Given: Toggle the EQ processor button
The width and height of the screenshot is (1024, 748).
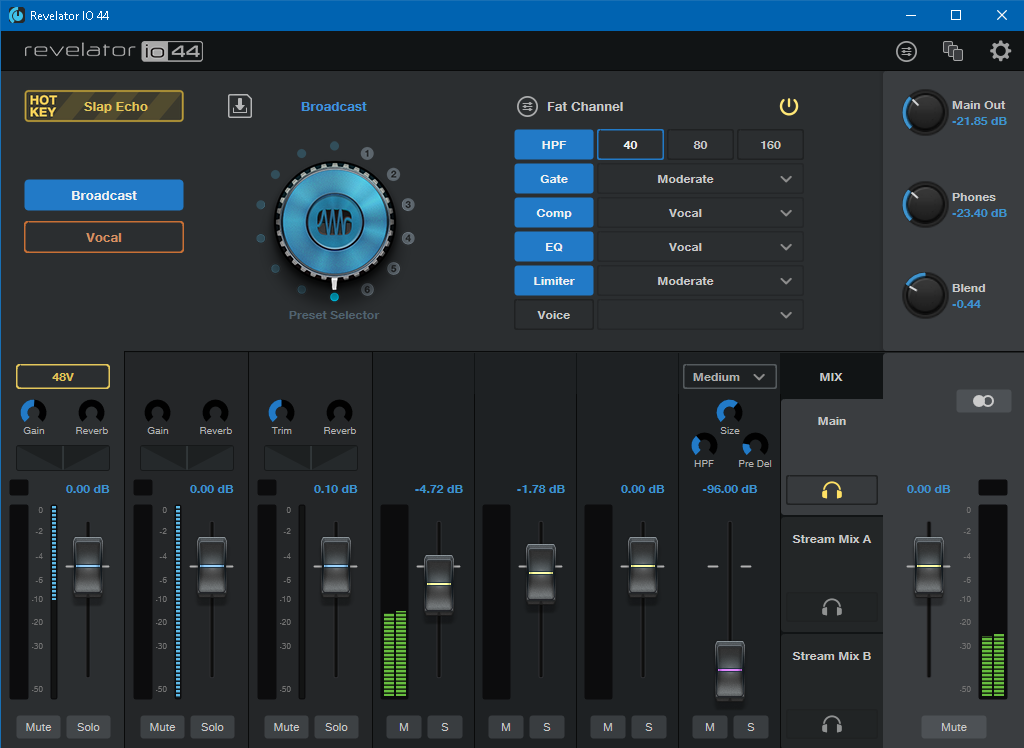Looking at the screenshot, I should click(554, 246).
